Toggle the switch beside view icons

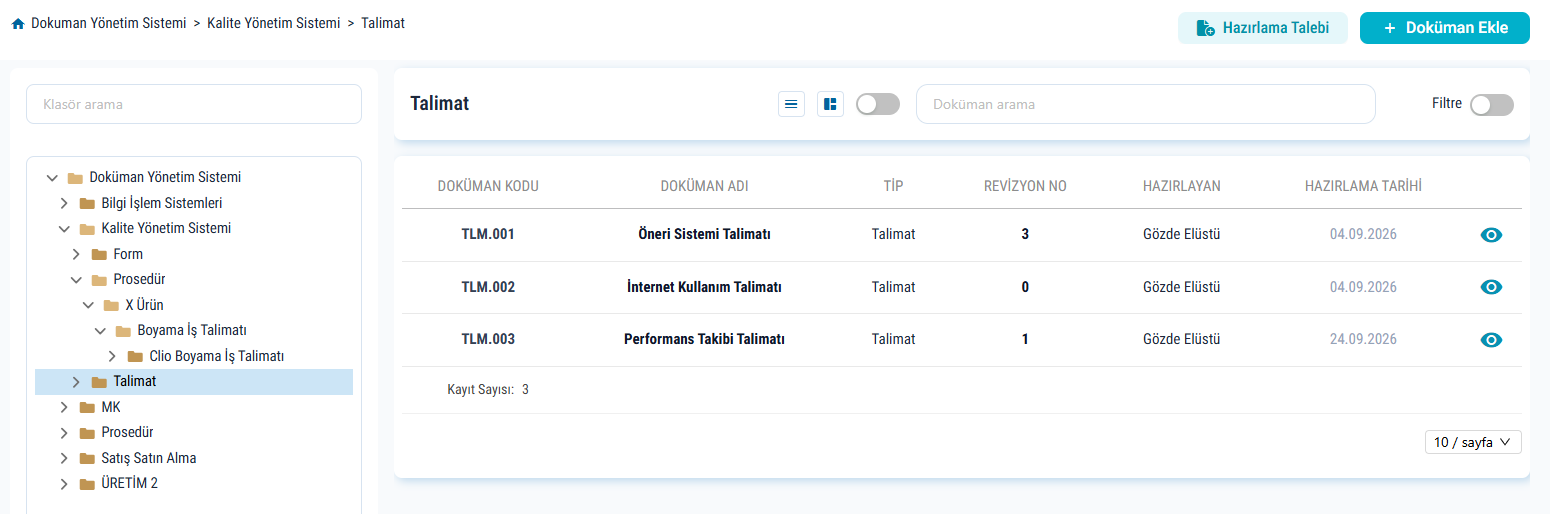[878, 104]
